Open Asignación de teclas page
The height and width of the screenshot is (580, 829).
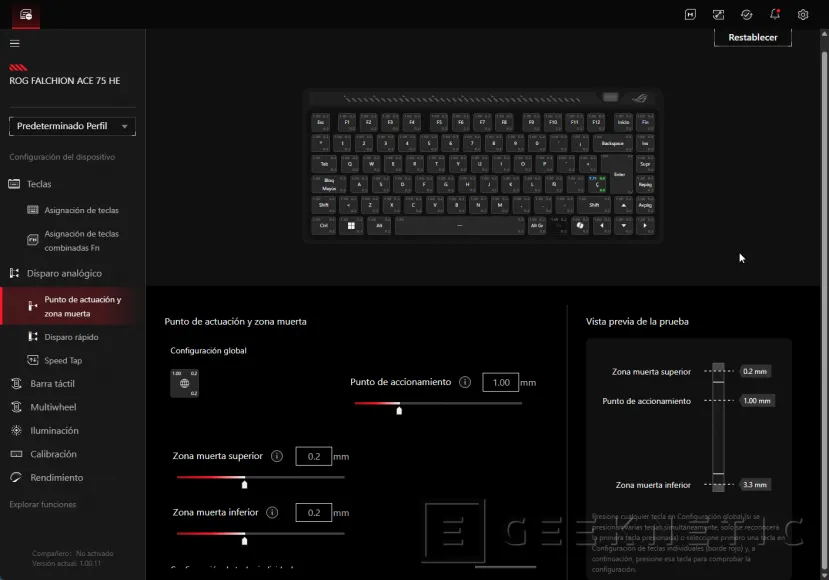point(81,210)
